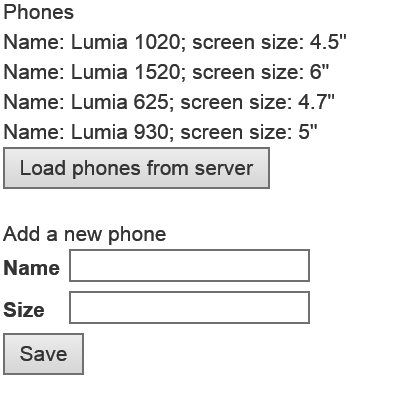
Task: Click "Name:" prefix of Lumia 1020 row
Action: pos(34,42)
